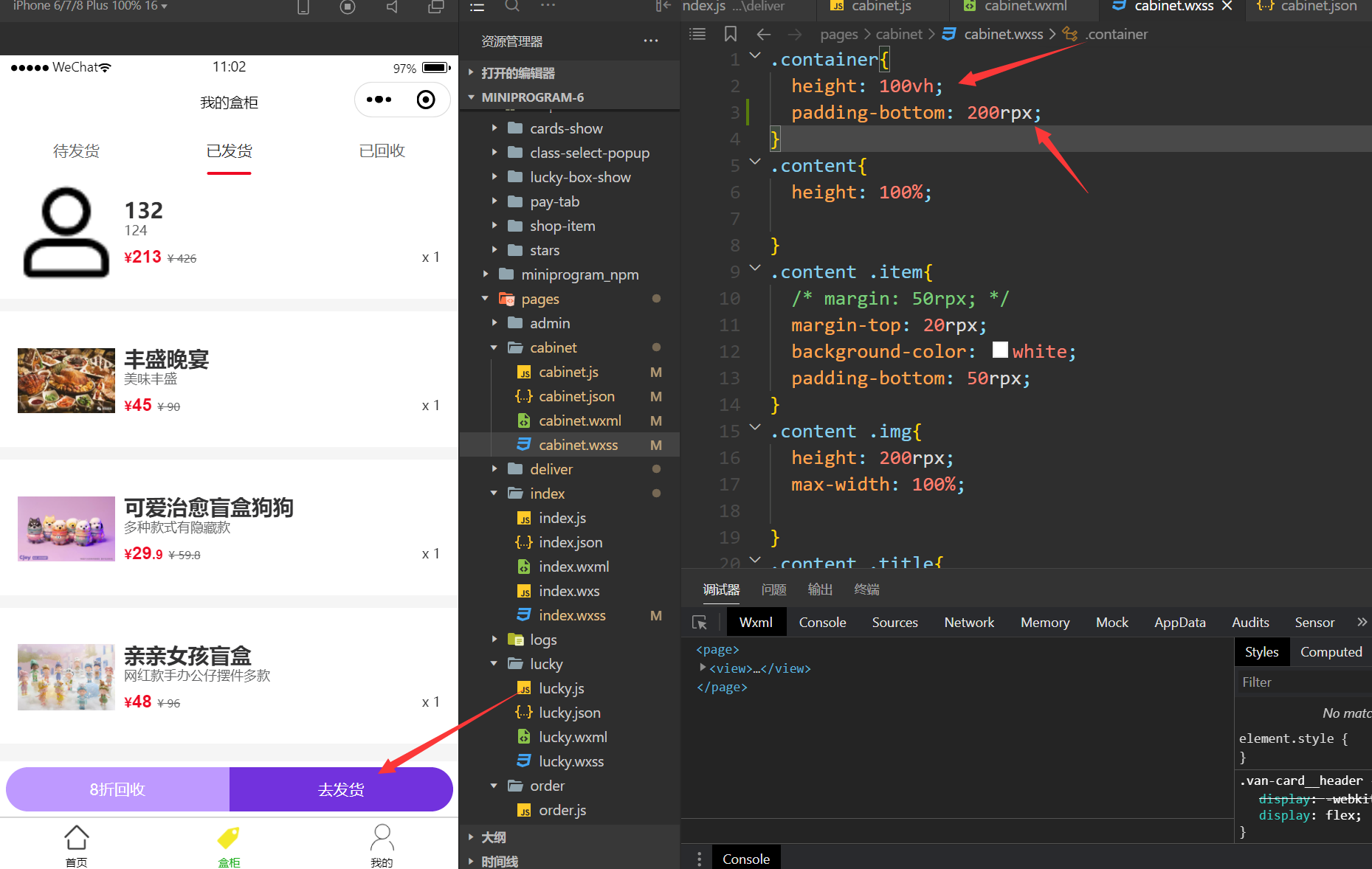The image size is (1372, 869).
Task: Switch to the Console devtools tab
Action: [822, 623]
